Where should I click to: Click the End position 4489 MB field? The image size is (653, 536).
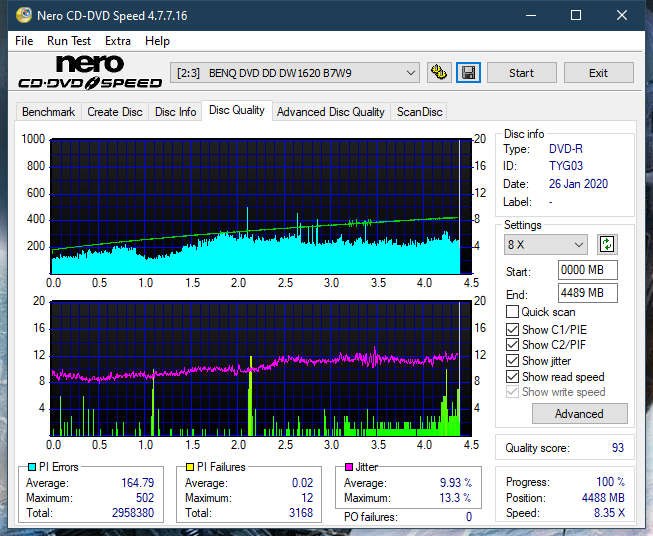[x=588, y=293]
